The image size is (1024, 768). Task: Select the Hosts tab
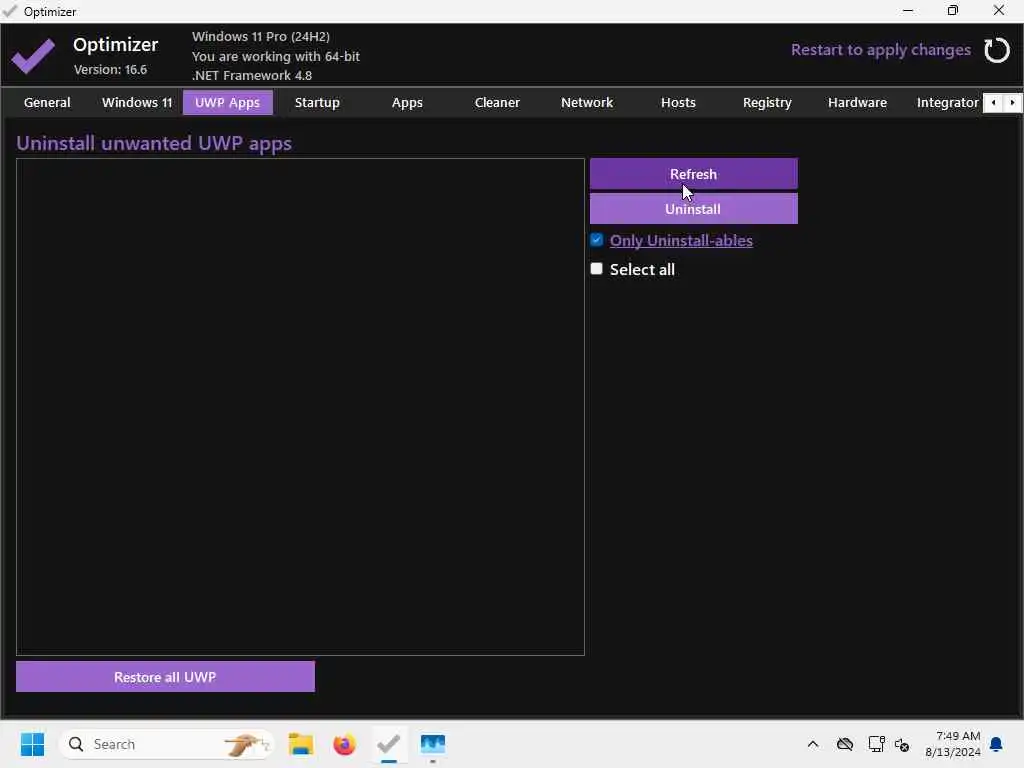678,103
